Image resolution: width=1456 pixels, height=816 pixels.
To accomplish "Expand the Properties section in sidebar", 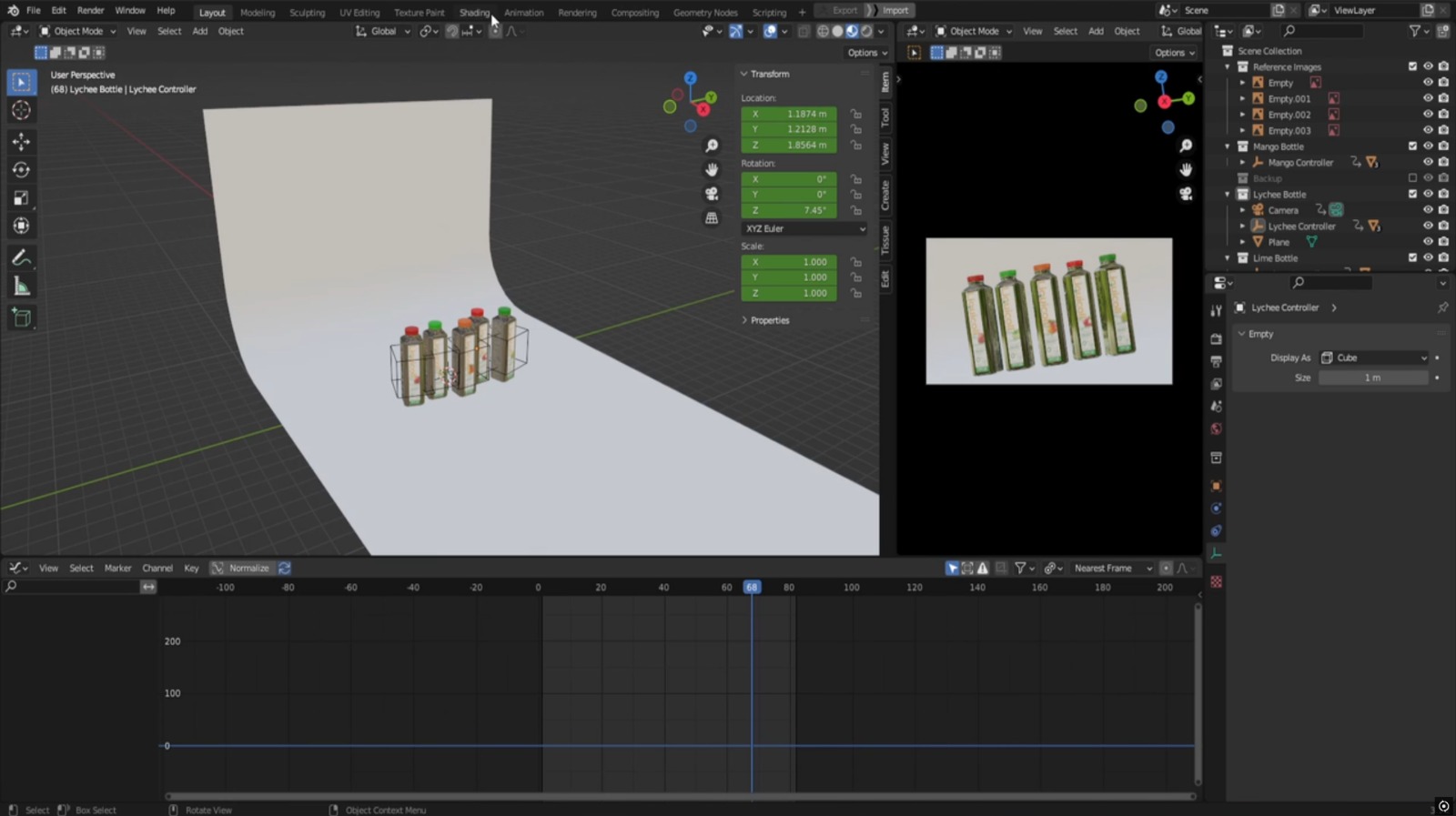I will (x=769, y=320).
